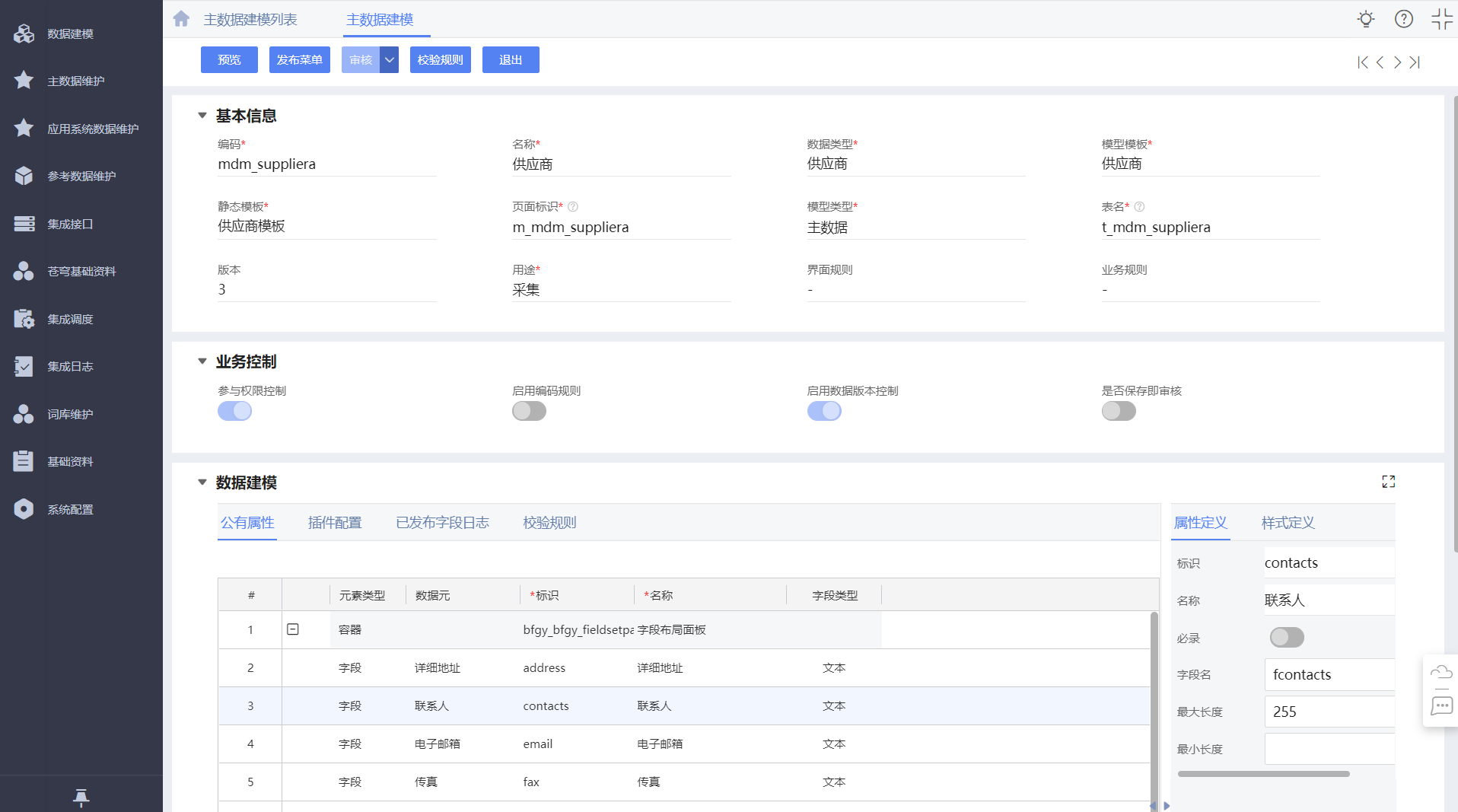The image size is (1458, 812).
Task: Click the lightbulb theme icon
Action: 1366,19
